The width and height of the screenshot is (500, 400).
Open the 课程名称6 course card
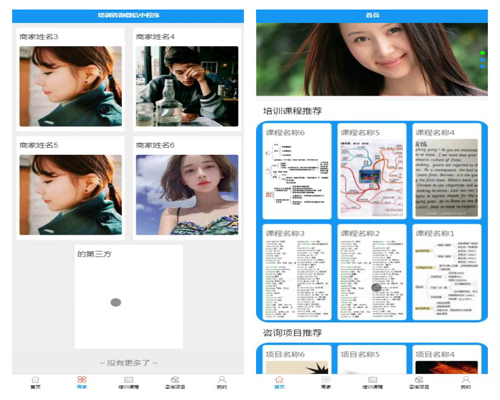pyautogui.click(x=297, y=171)
